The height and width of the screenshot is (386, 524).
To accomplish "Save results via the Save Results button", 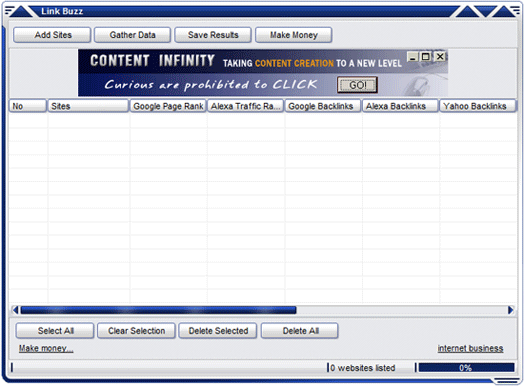I will pyautogui.click(x=213, y=35).
